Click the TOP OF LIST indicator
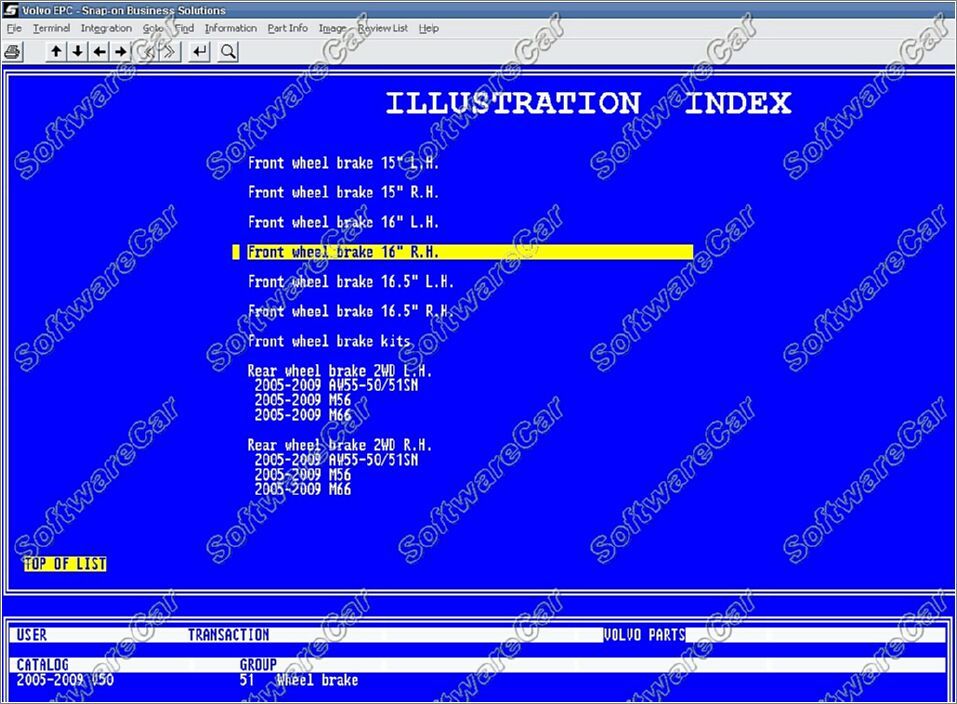The height and width of the screenshot is (704, 957). click(64, 564)
